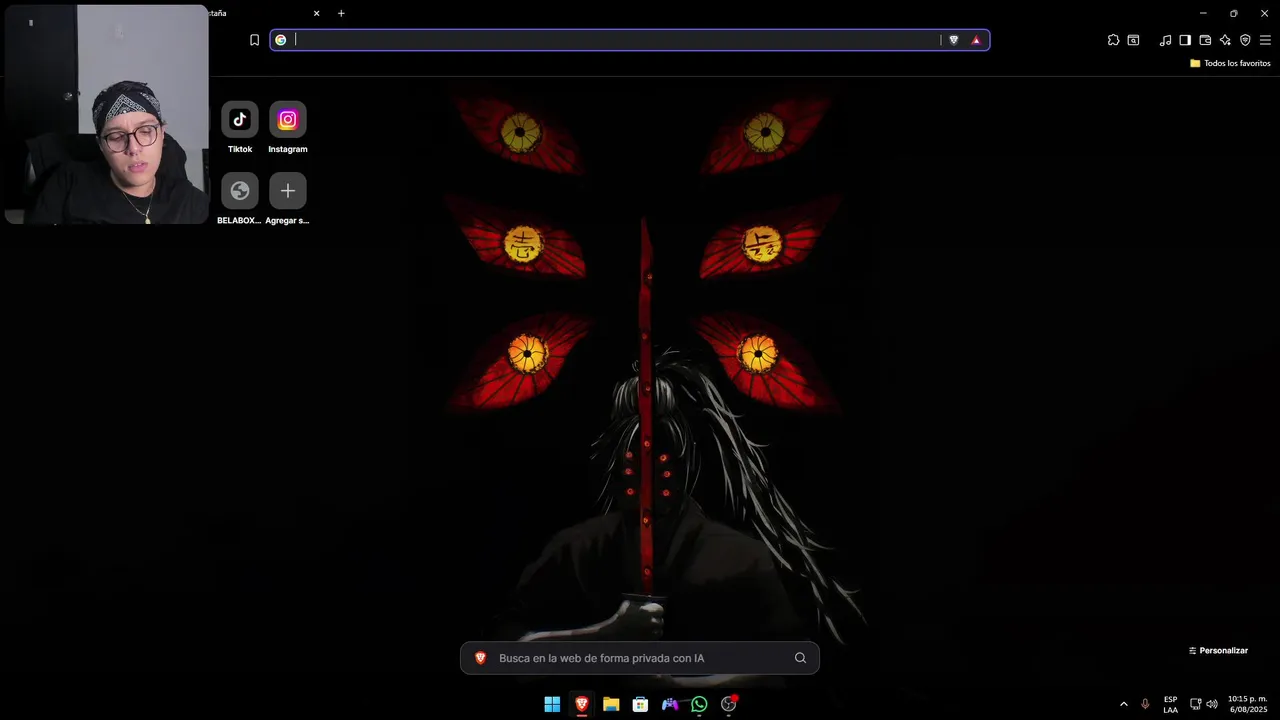Open a new tab with plus button

pyautogui.click(x=341, y=13)
